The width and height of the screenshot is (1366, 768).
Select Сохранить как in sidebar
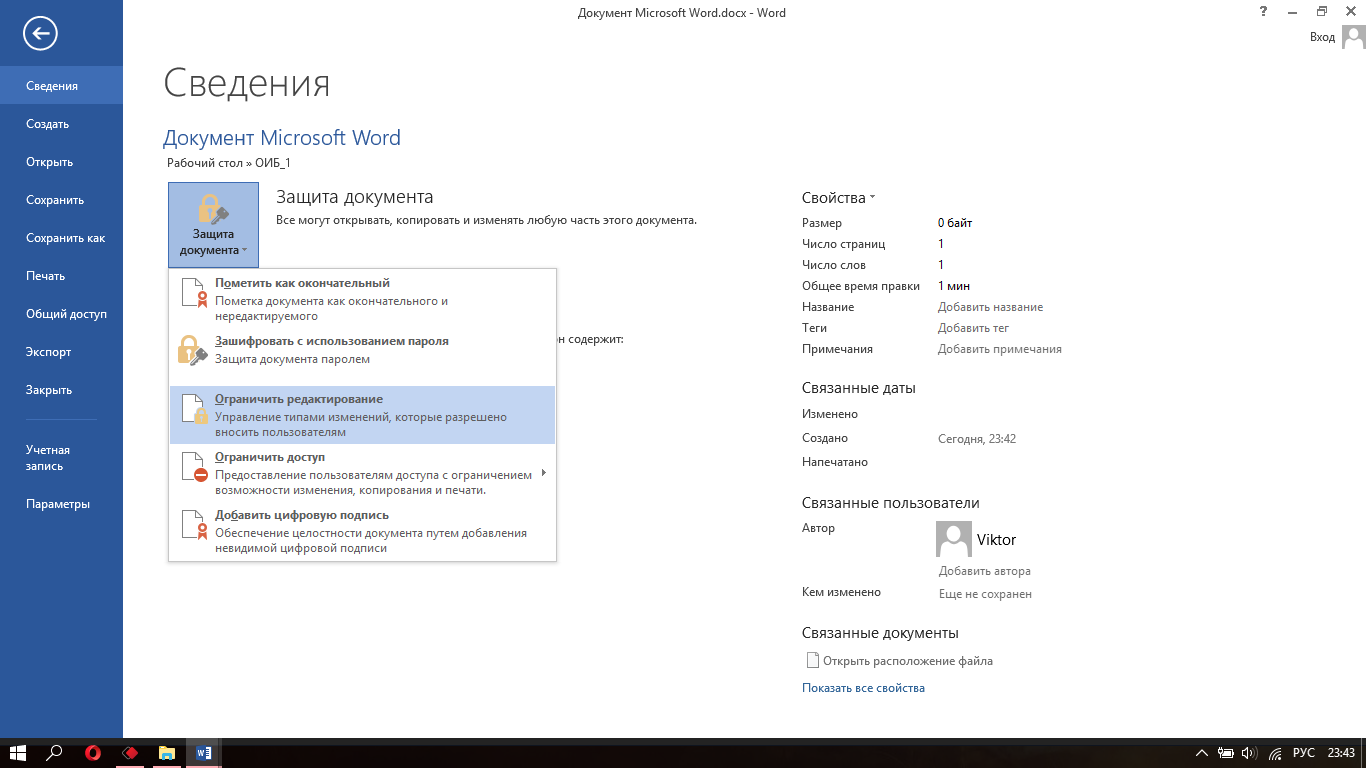(x=61, y=238)
